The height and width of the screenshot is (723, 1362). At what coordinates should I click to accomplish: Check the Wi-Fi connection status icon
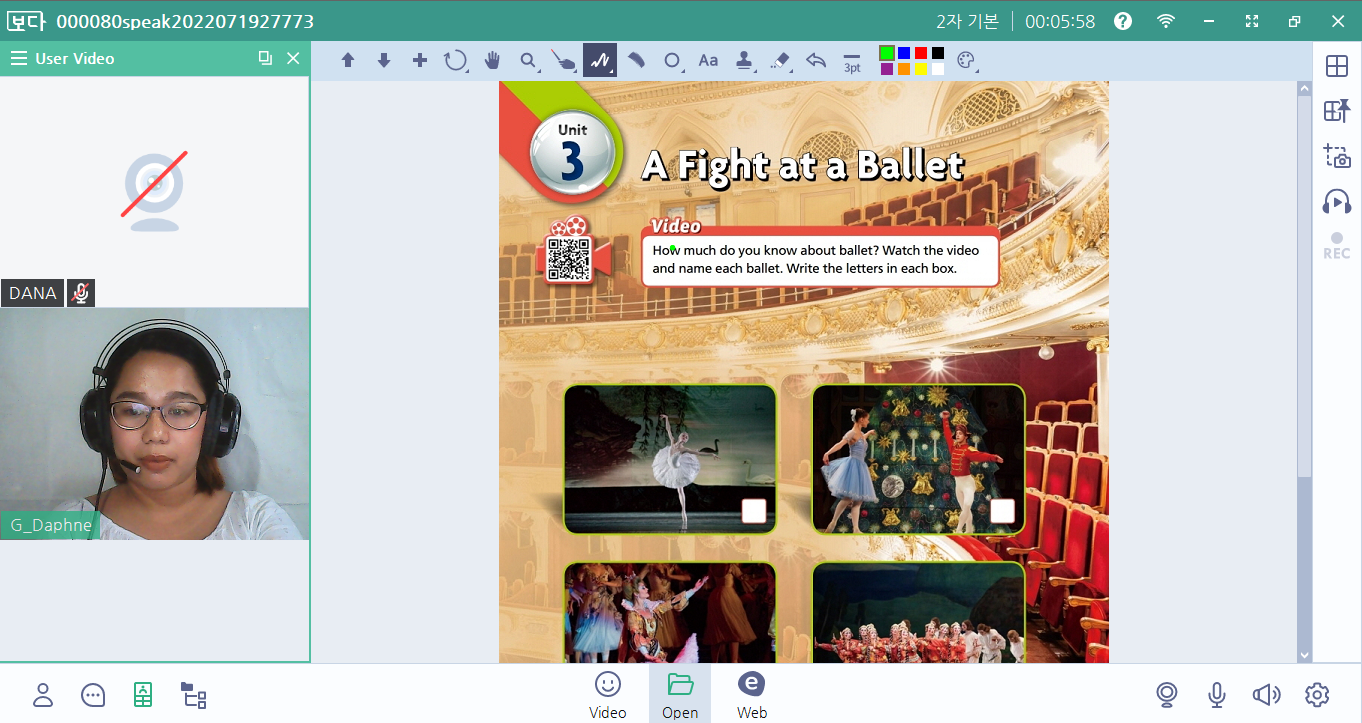point(1166,21)
